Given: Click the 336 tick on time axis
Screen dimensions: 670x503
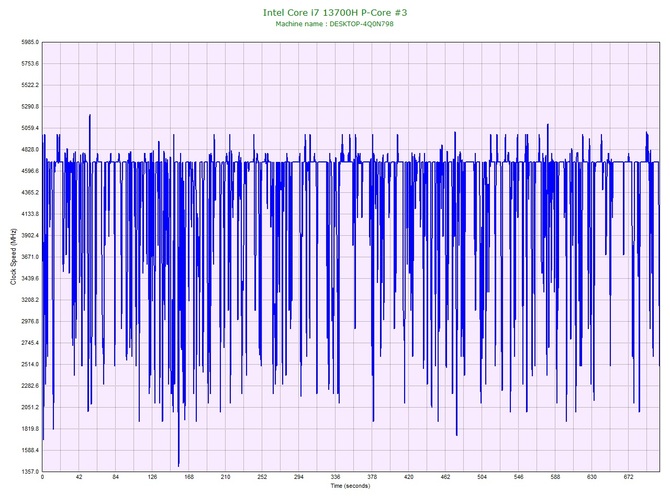Looking at the screenshot, I should [x=335, y=477].
